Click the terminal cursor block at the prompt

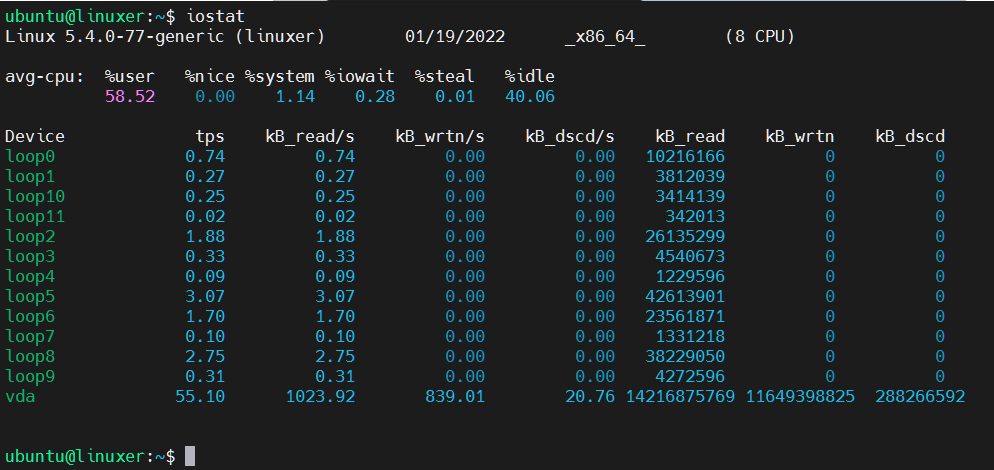coord(190,456)
